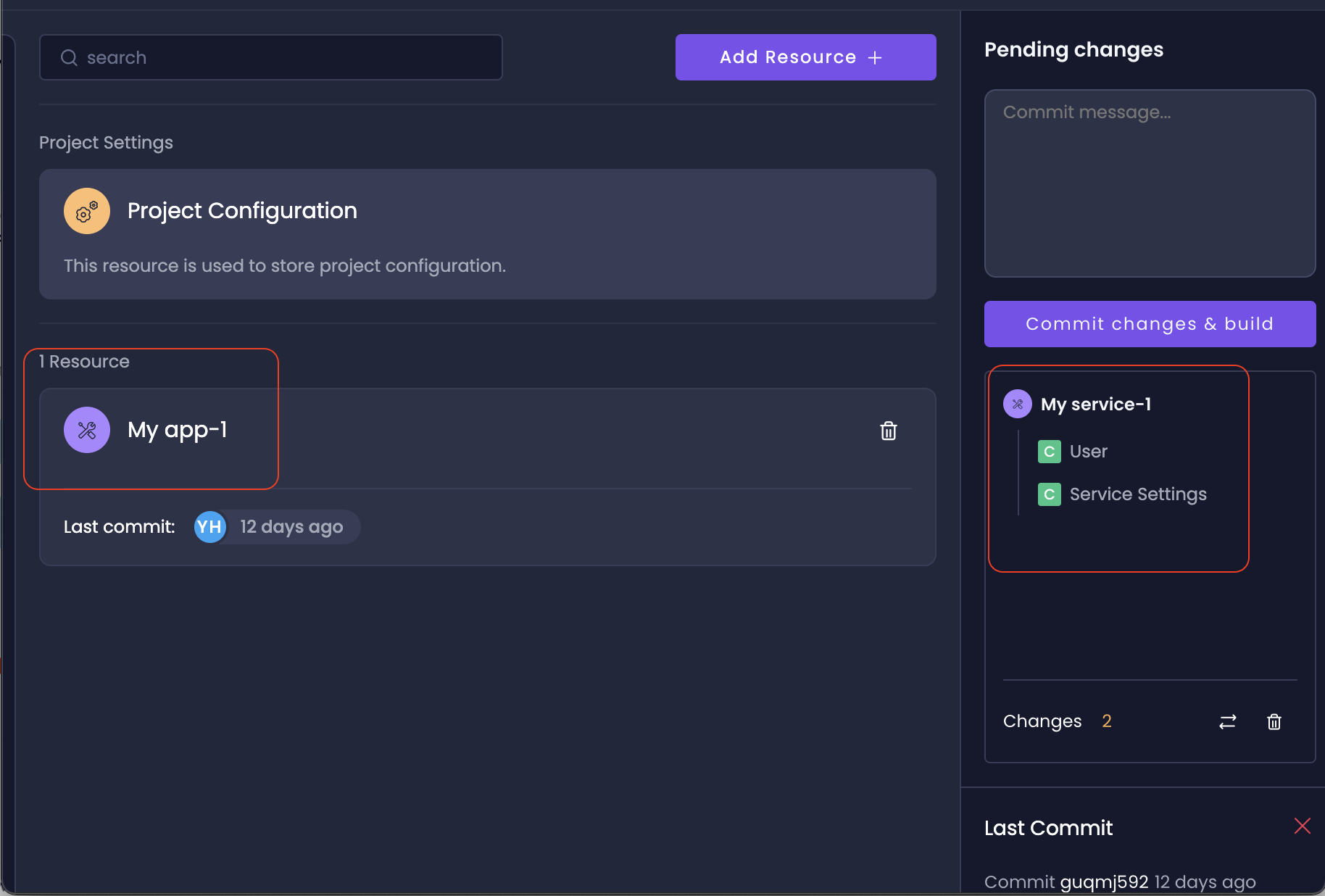Open the Project Configuration settings card
The image size is (1325, 896).
pos(487,234)
